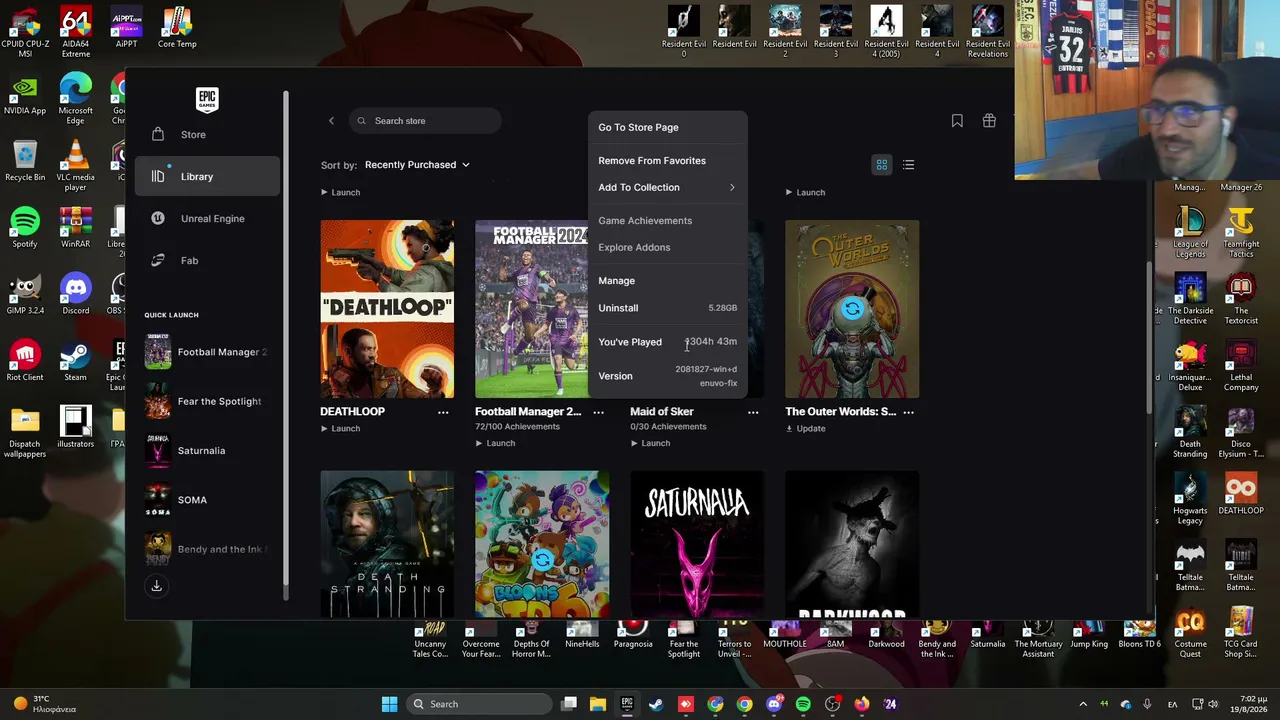Image resolution: width=1280 pixels, height=720 pixels.
Task: Open the League of Legends desktop icon
Action: [x=1190, y=232]
